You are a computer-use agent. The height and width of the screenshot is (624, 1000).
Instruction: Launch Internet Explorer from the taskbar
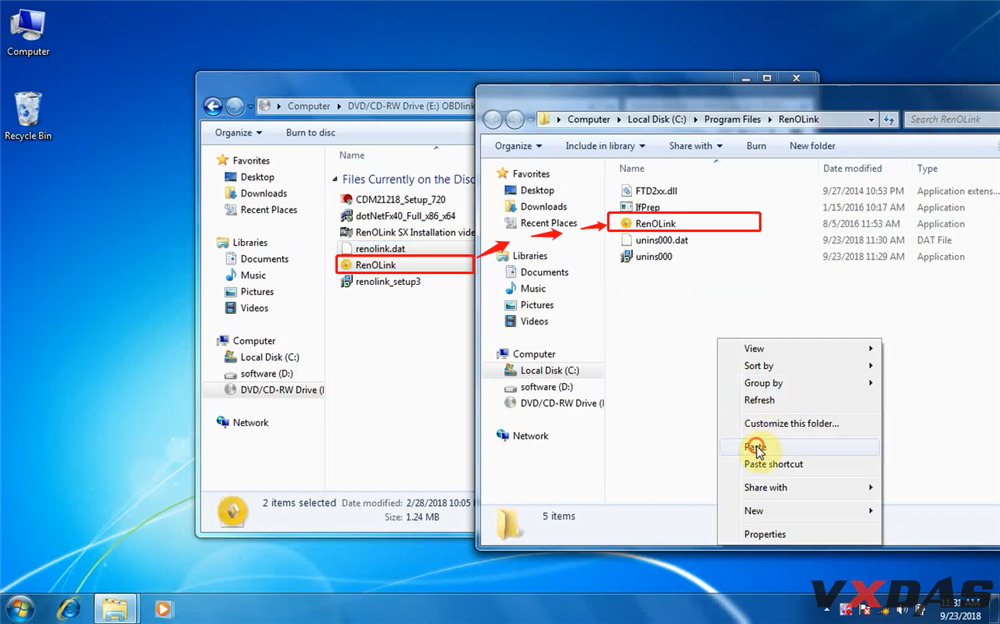(x=68, y=609)
